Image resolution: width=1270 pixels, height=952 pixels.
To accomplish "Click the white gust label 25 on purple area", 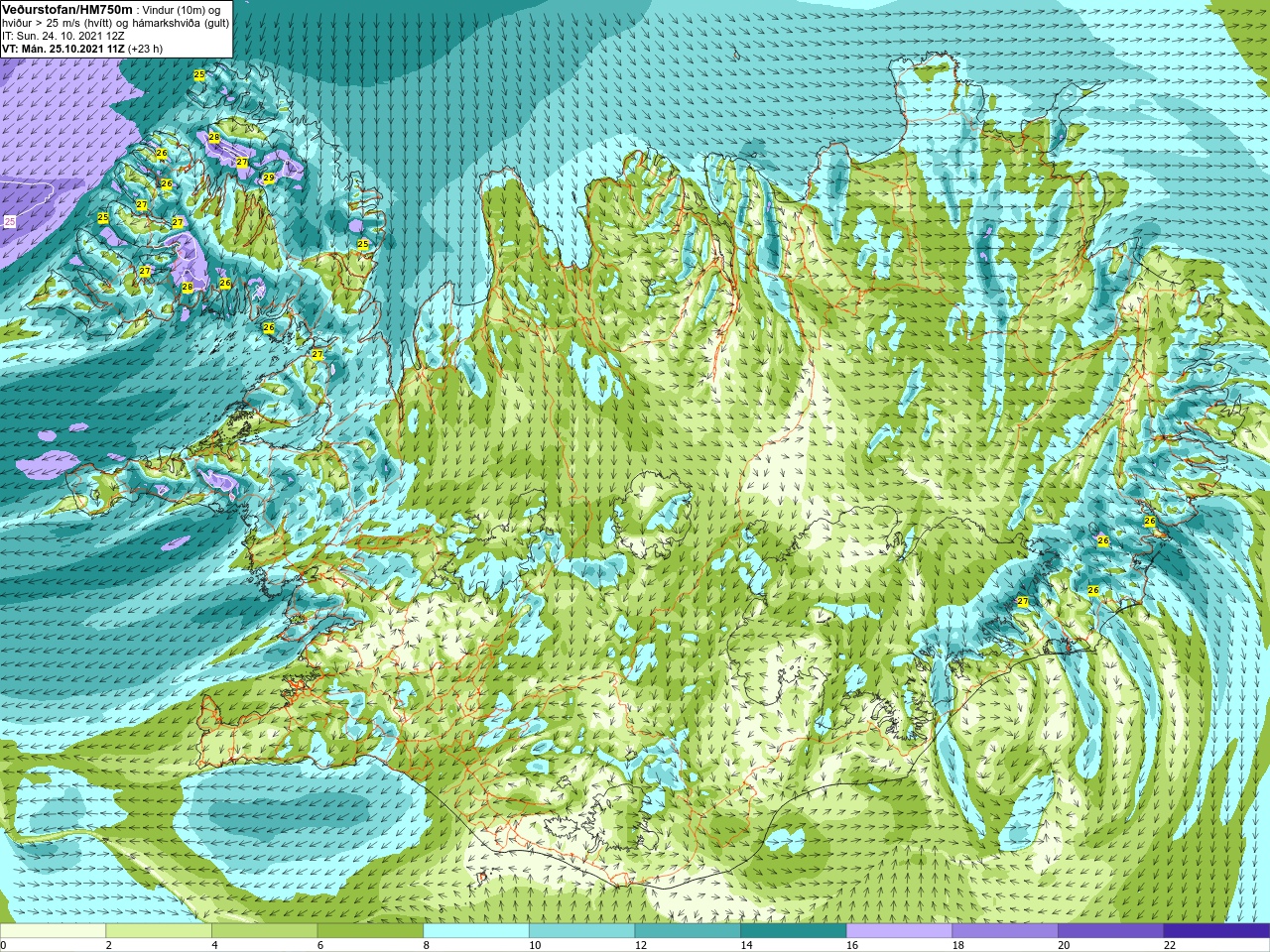I will (10, 221).
